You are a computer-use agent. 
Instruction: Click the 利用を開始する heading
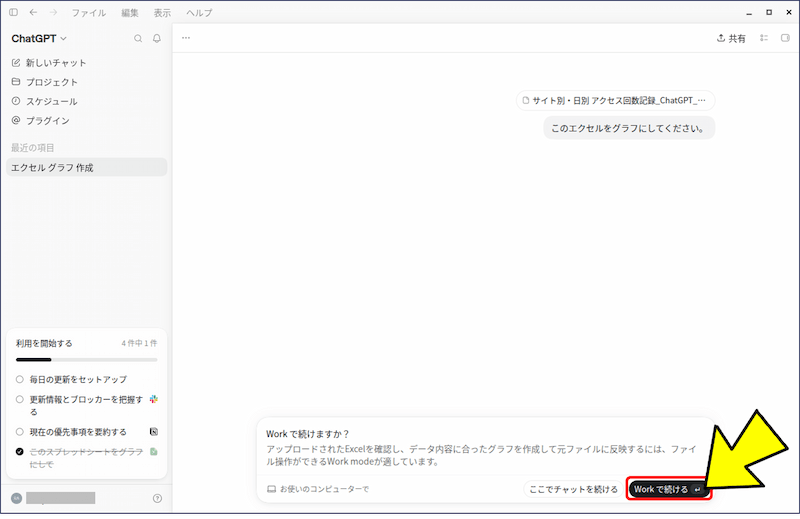pyautogui.click(x=44, y=343)
